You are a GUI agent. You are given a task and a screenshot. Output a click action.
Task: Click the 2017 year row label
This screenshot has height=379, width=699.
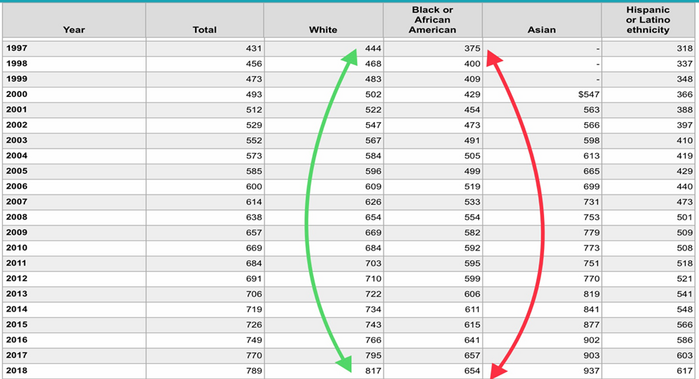click(x=16, y=355)
